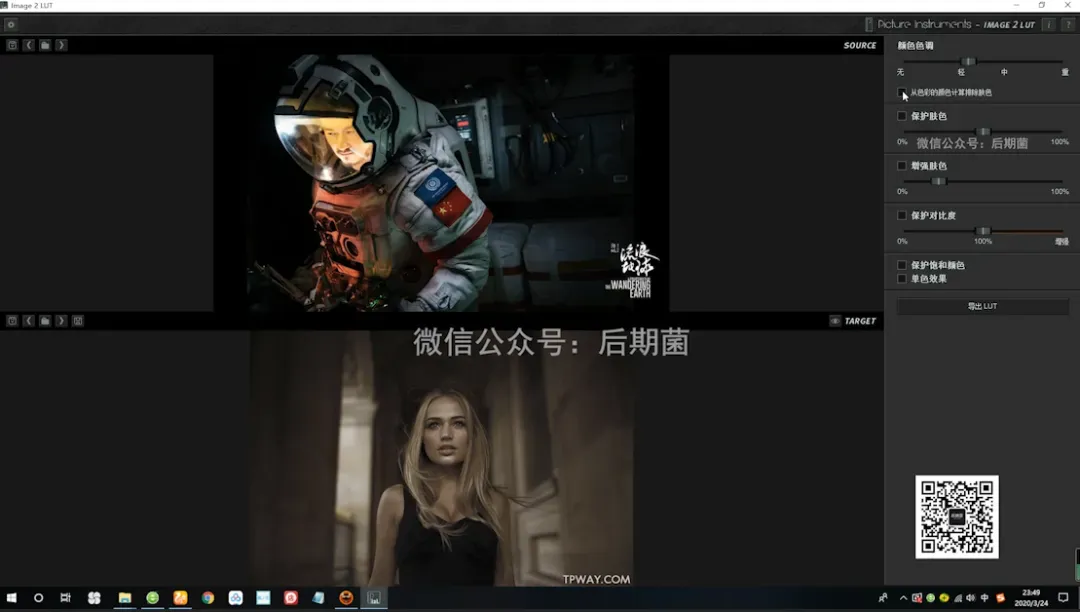Show hidden system tray icons
This screenshot has height=612, width=1080.
click(x=903, y=598)
